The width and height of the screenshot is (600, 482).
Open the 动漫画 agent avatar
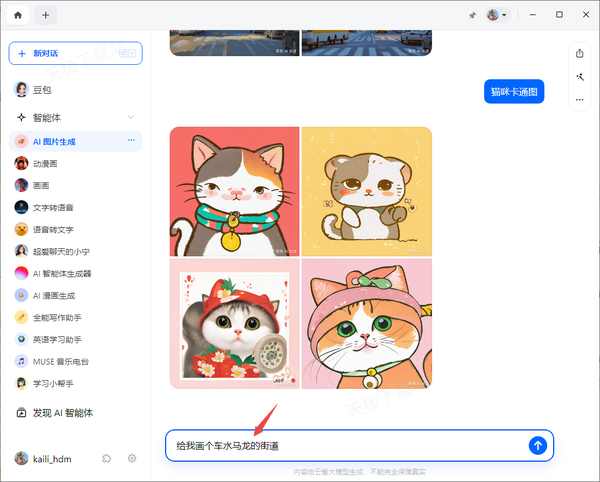[x=21, y=163]
